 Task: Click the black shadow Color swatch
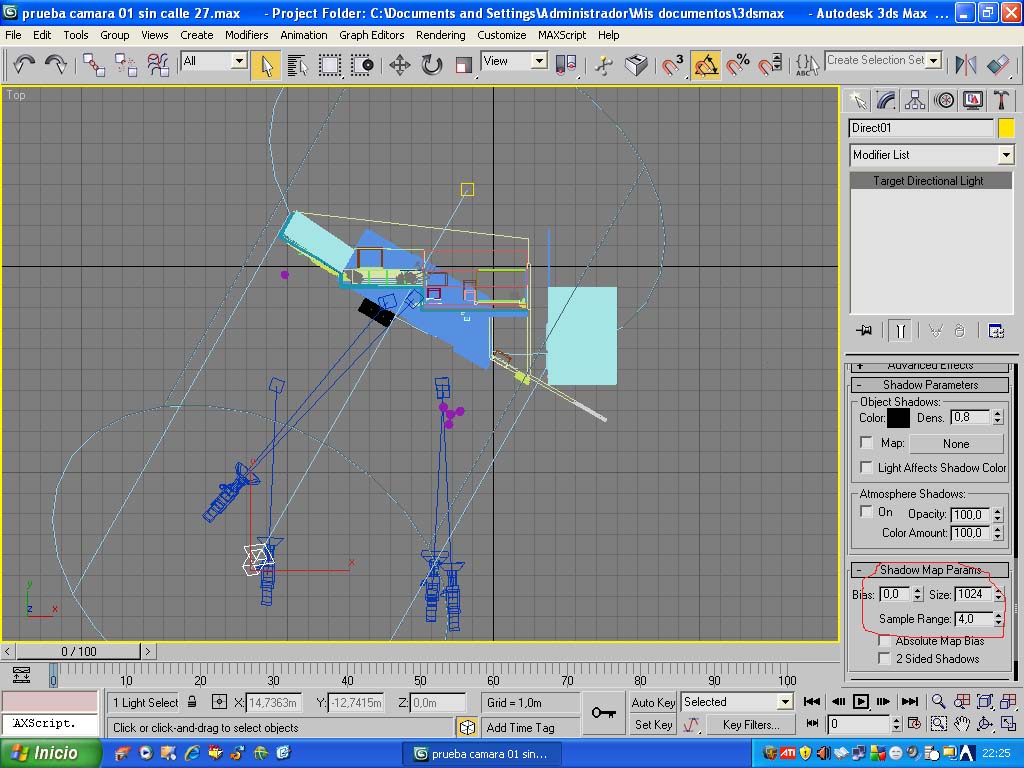coord(899,418)
